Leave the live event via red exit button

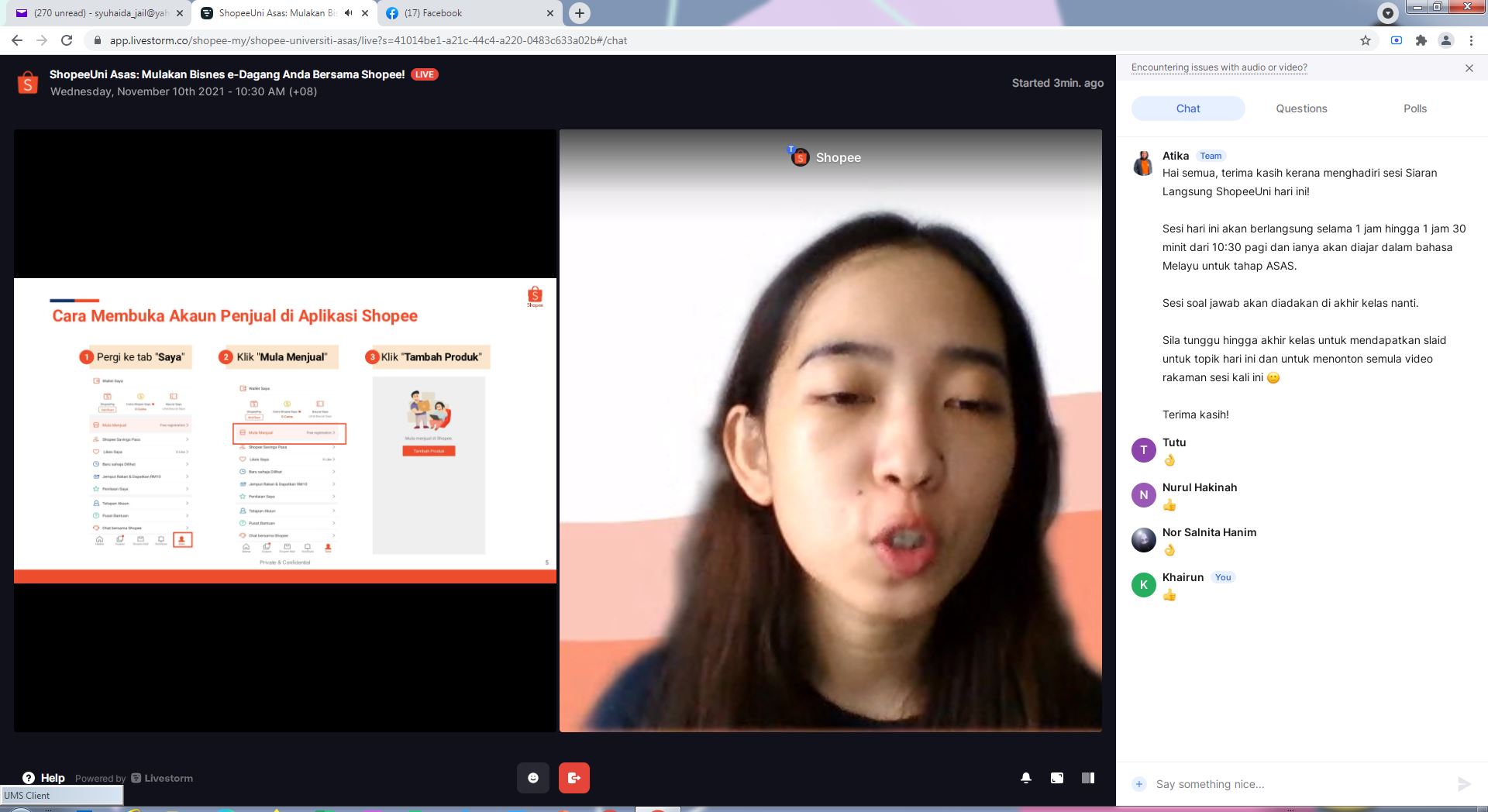[573, 778]
